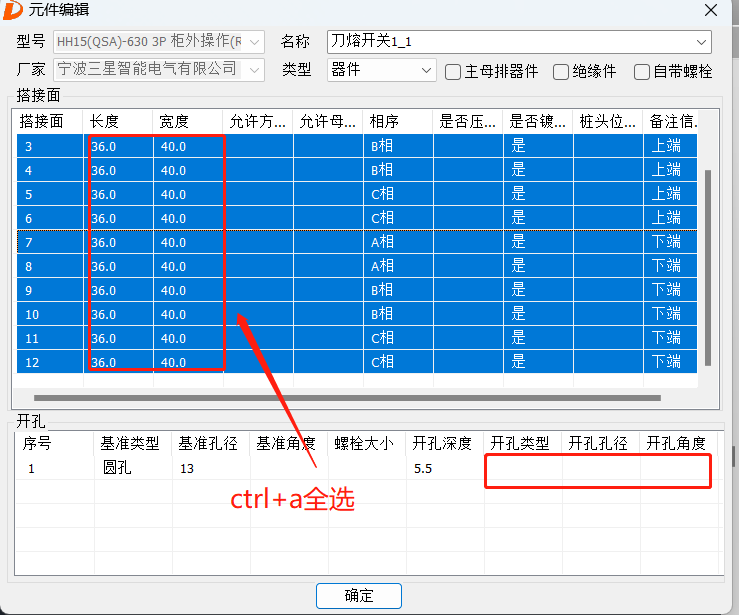Click the 名称 field text 刀熔开关1_1
The width and height of the screenshot is (739, 615).
[371, 41]
